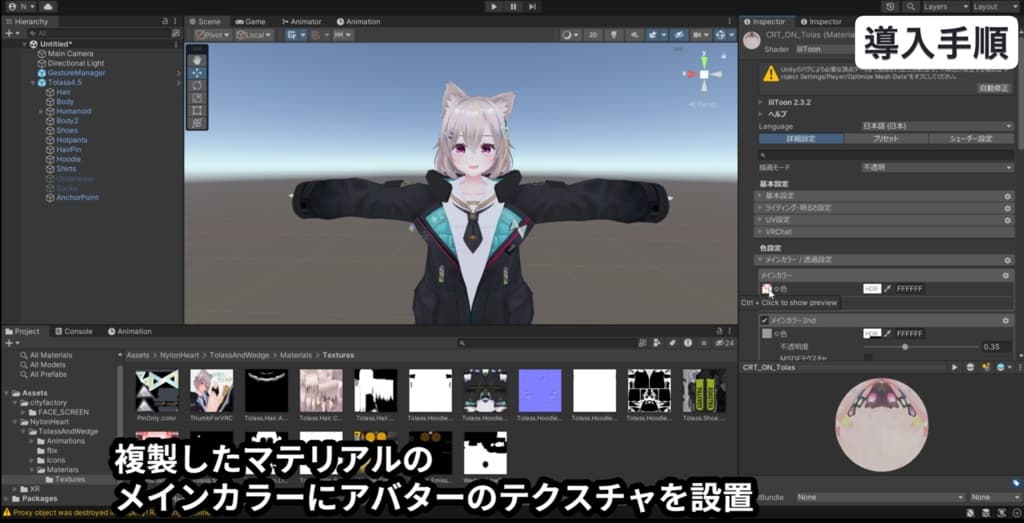Viewport: 1024px width, 523px height.
Task: Select AnchorPoint object in Hierarchy
Action: pos(76,198)
